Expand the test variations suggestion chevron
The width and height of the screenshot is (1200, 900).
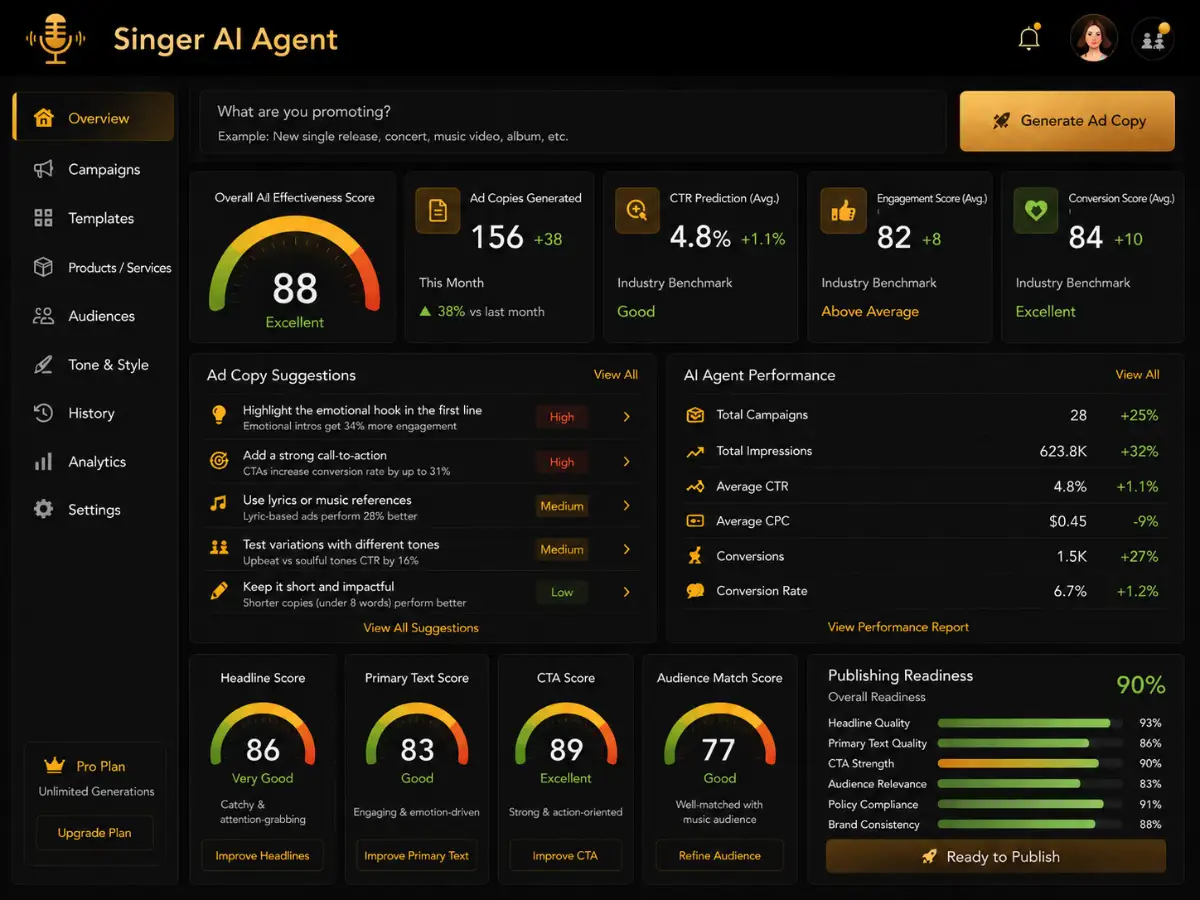click(627, 549)
